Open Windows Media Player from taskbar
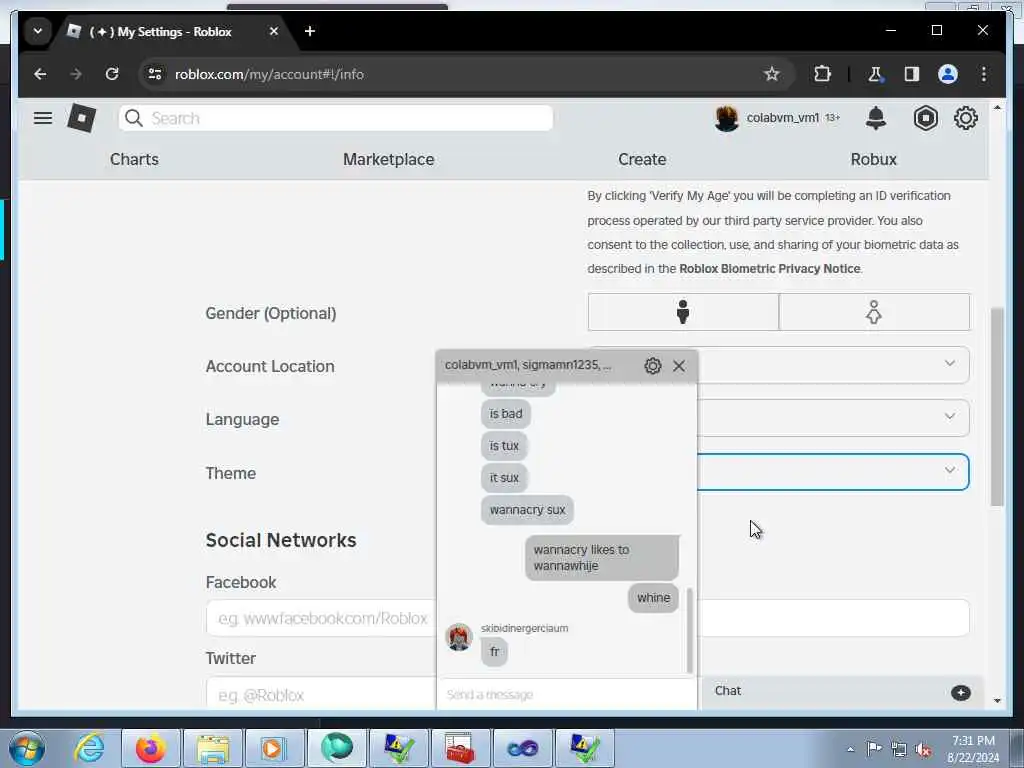 [x=274, y=748]
